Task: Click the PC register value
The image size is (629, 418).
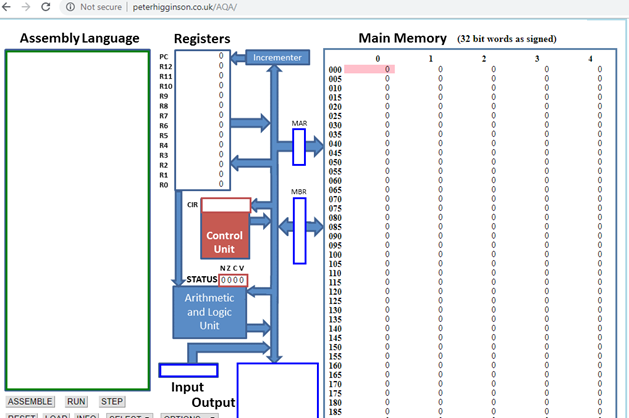Action: coord(219,57)
